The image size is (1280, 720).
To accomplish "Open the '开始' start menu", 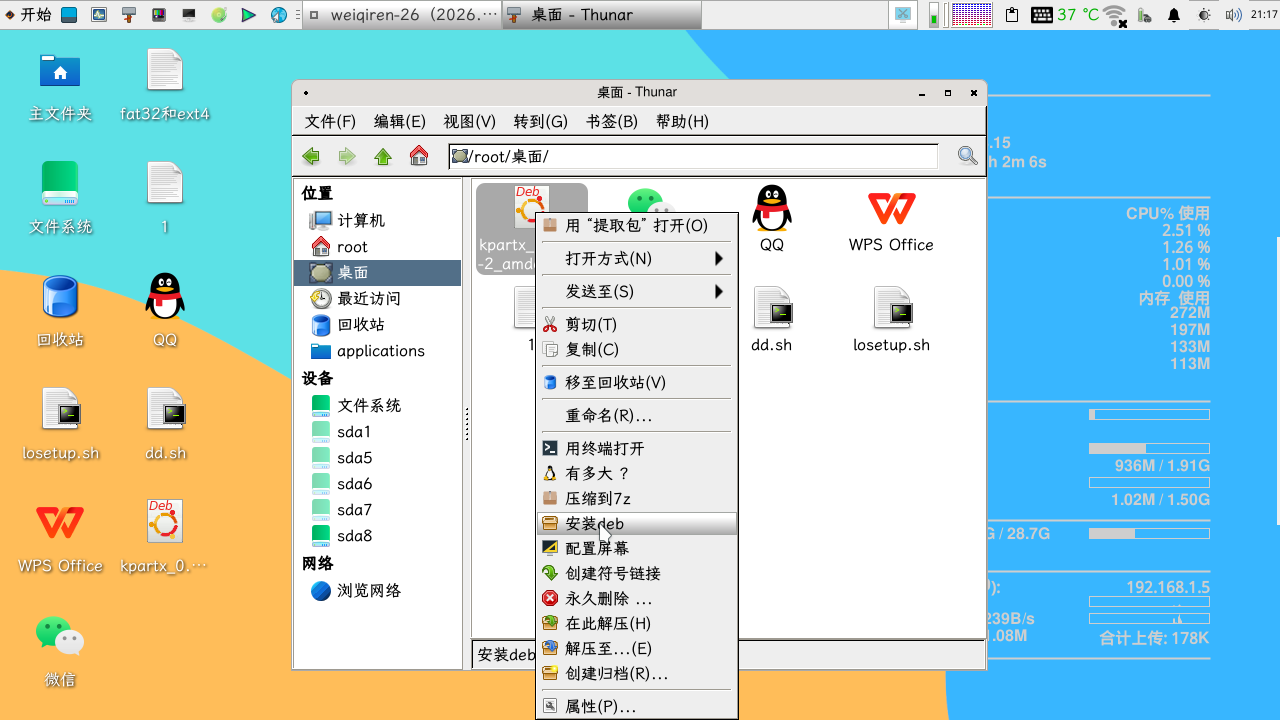I will pyautogui.click(x=28, y=14).
